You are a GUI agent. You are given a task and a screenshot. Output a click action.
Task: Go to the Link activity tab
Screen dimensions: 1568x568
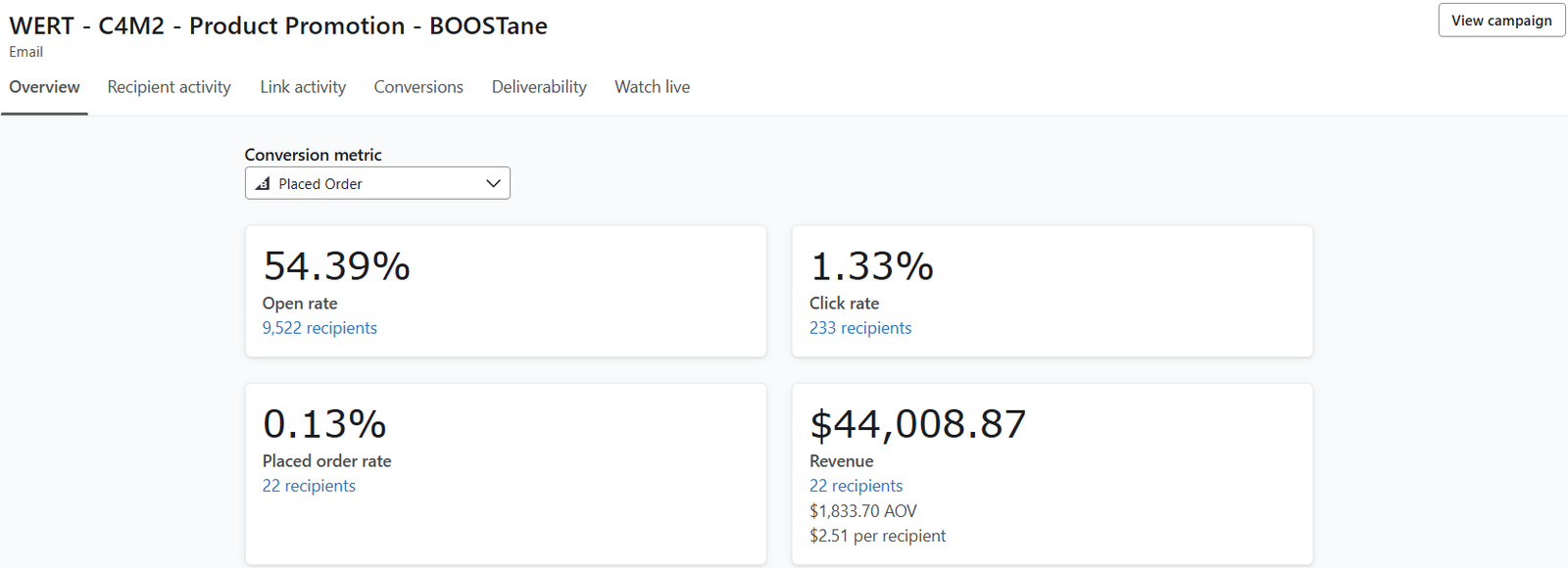[x=303, y=87]
